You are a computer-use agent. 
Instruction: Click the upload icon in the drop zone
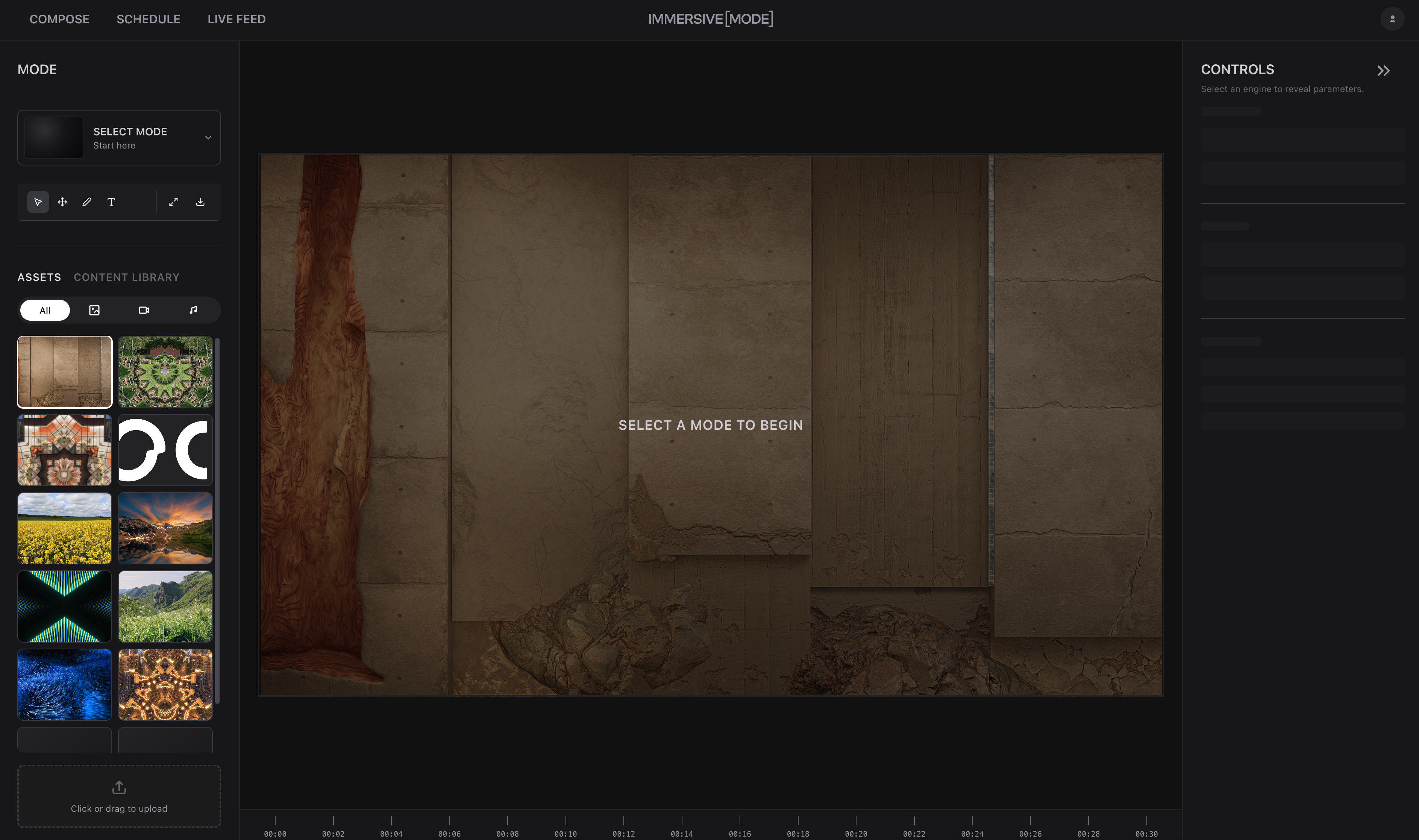click(x=119, y=787)
